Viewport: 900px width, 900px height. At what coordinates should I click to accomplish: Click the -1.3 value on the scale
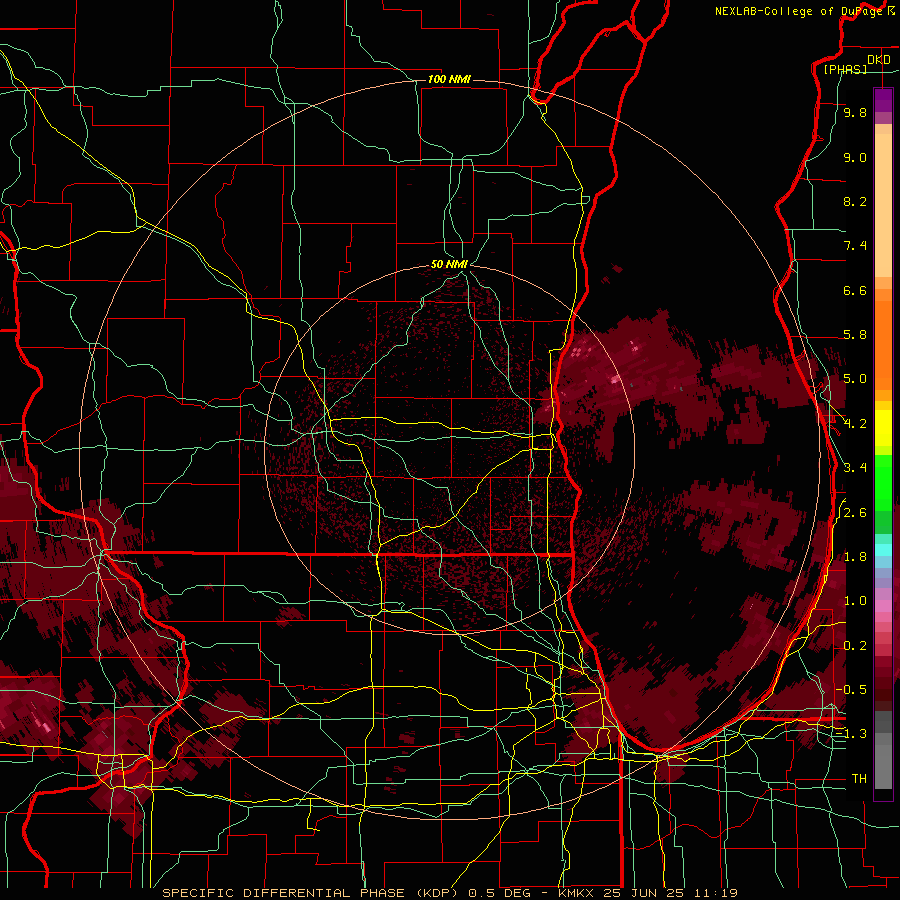click(851, 734)
